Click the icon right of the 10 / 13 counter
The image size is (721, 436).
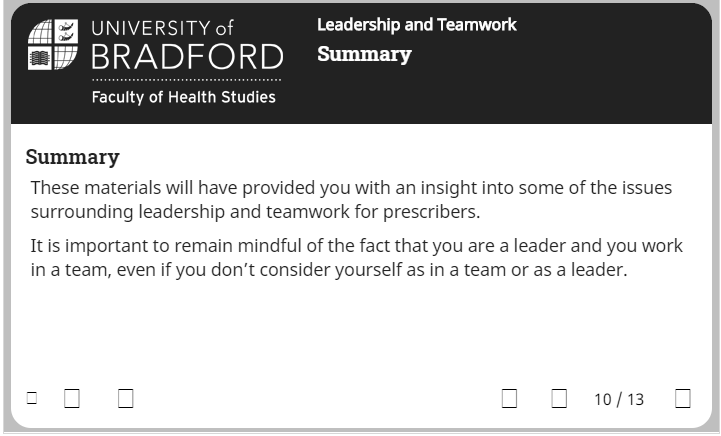click(x=682, y=398)
